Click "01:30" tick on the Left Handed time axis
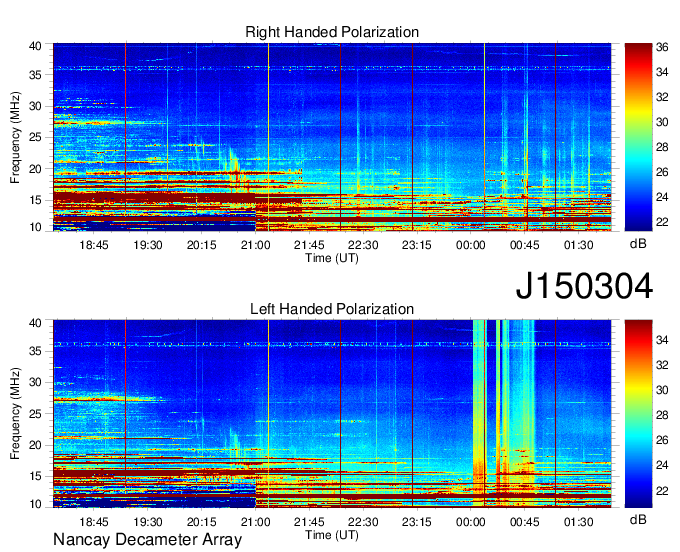This screenshot has height=552, width=680. (578, 522)
